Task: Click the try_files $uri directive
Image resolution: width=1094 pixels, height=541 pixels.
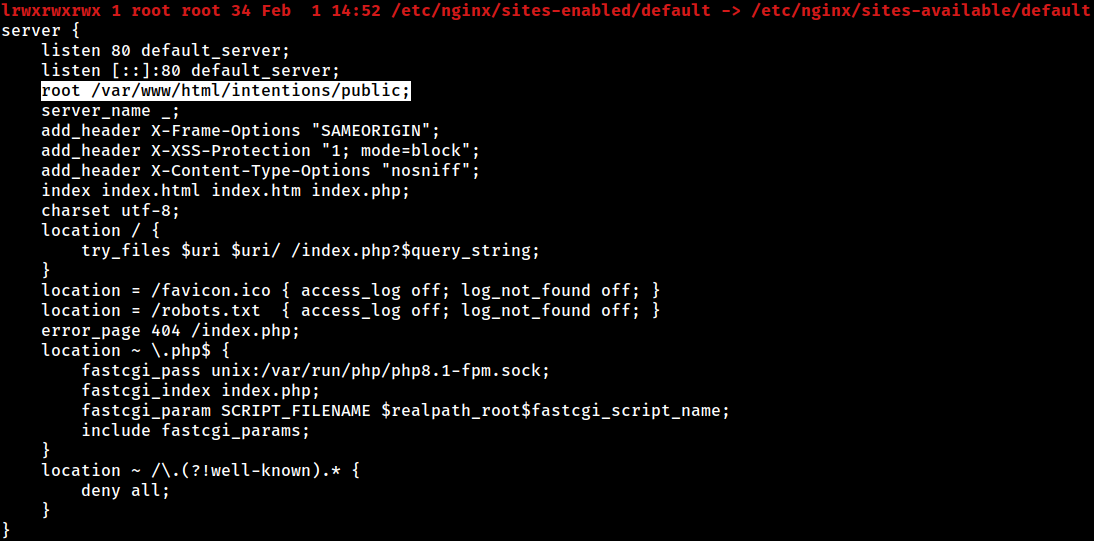Action: [x=310, y=250]
